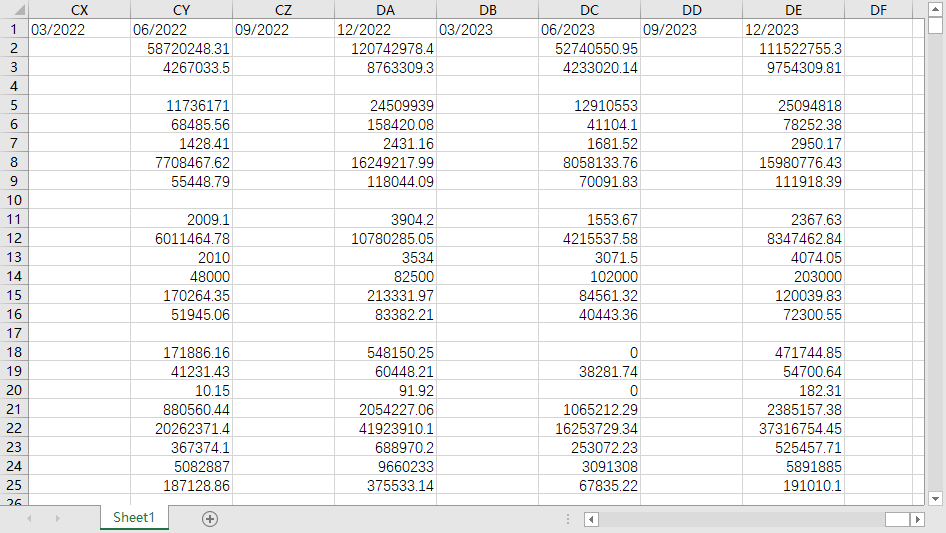Click cell with value 880560.44
This screenshot has height=533, width=946.
[182, 409]
